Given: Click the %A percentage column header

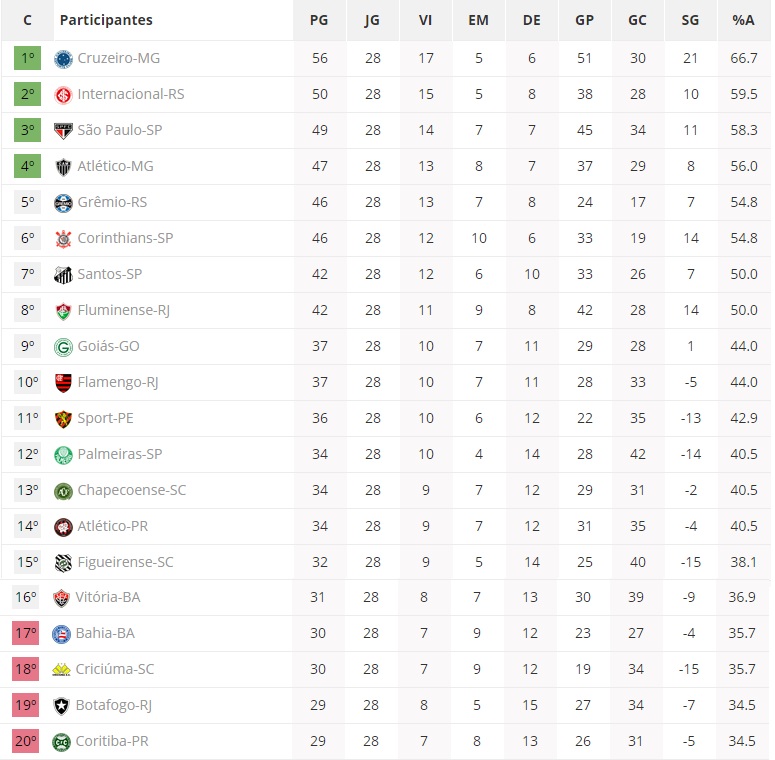Looking at the screenshot, I should [x=743, y=20].
